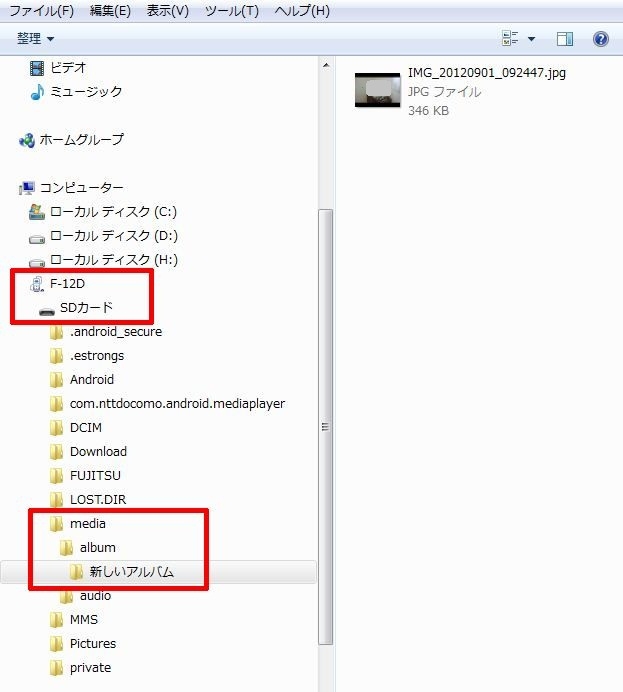Click the com.nttdocomo.android.mediaplayer folder icon
623x692 pixels.
(x=56, y=404)
